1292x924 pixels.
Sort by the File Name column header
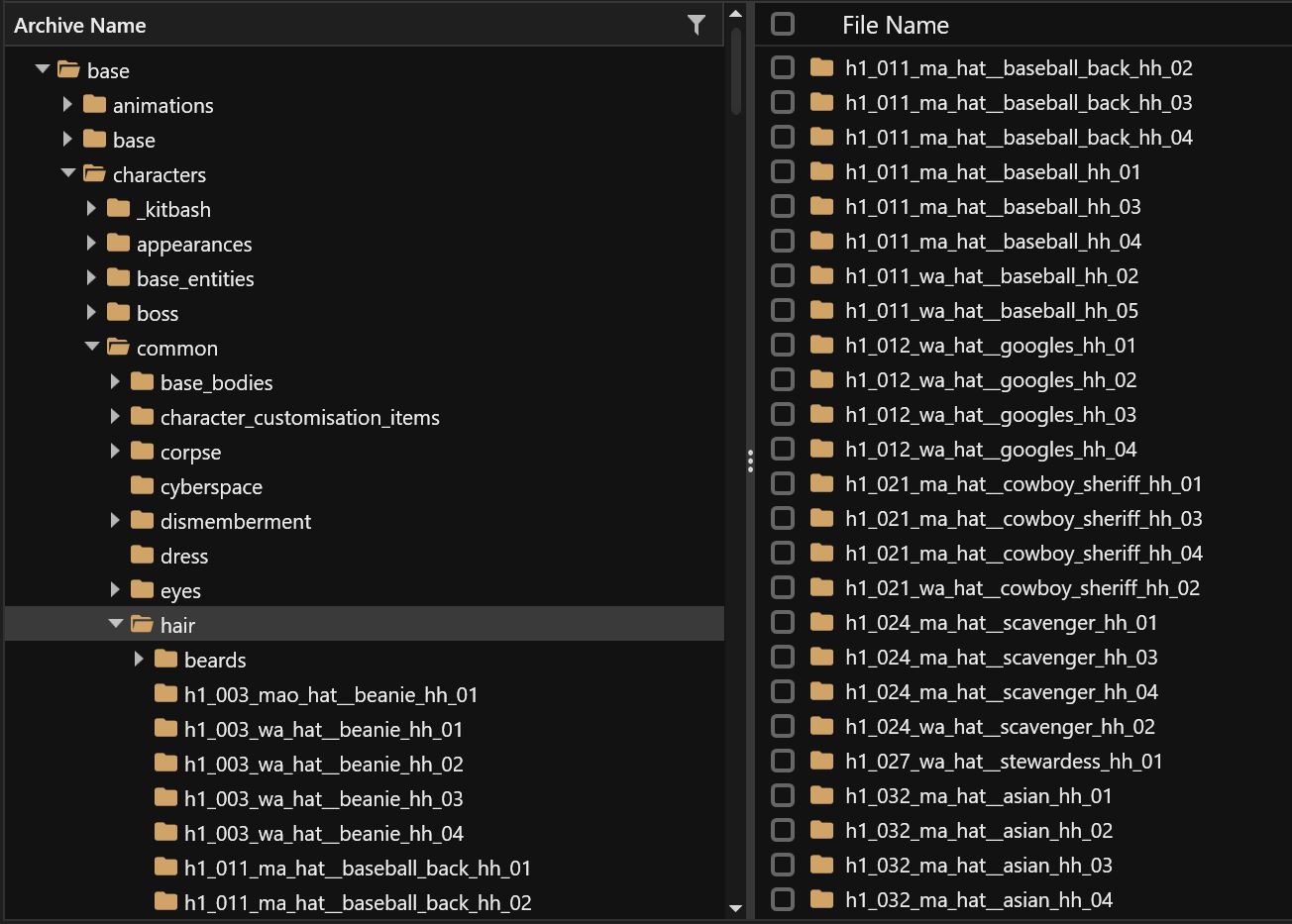(896, 26)
